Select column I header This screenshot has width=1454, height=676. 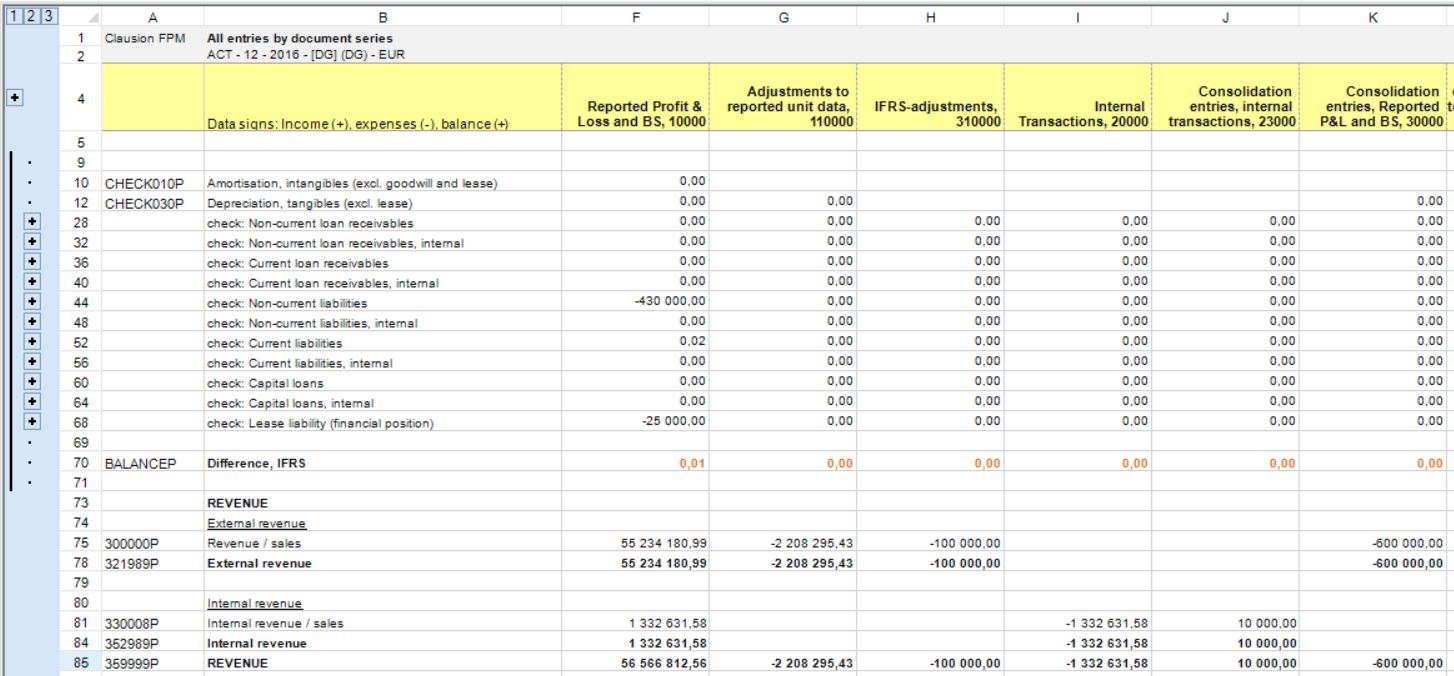[x=1078, y=18]
